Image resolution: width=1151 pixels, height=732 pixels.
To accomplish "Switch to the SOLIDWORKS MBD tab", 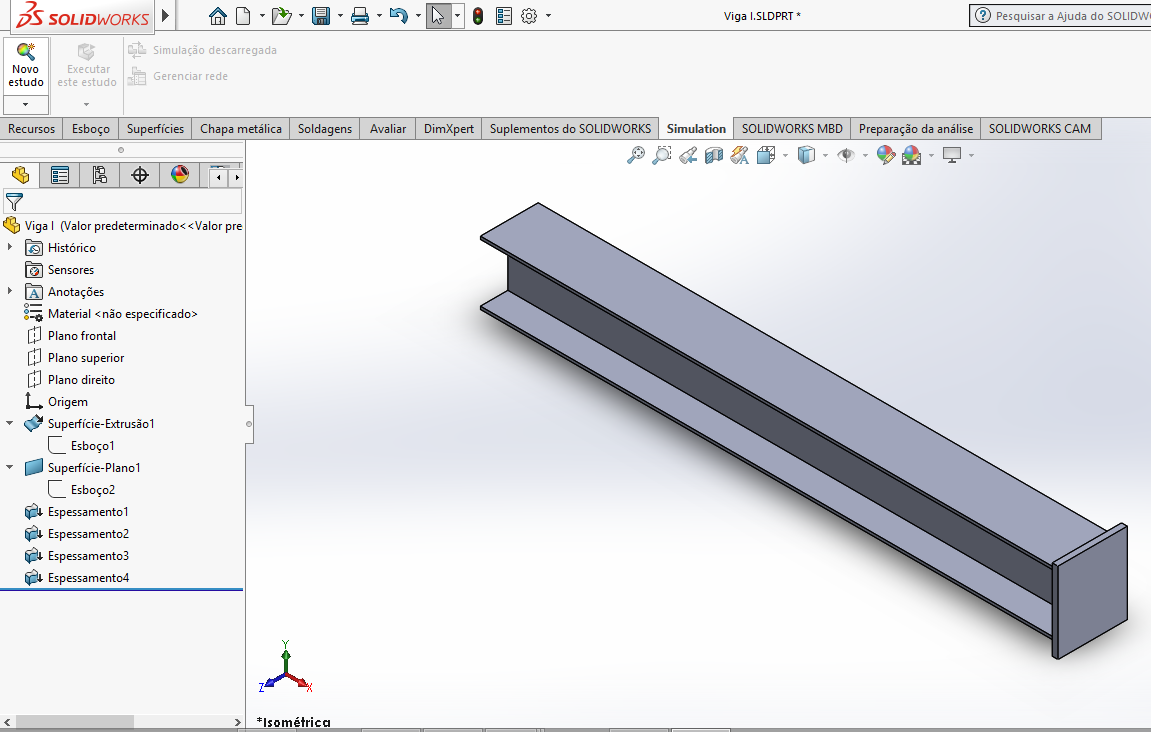I will 792,129.
